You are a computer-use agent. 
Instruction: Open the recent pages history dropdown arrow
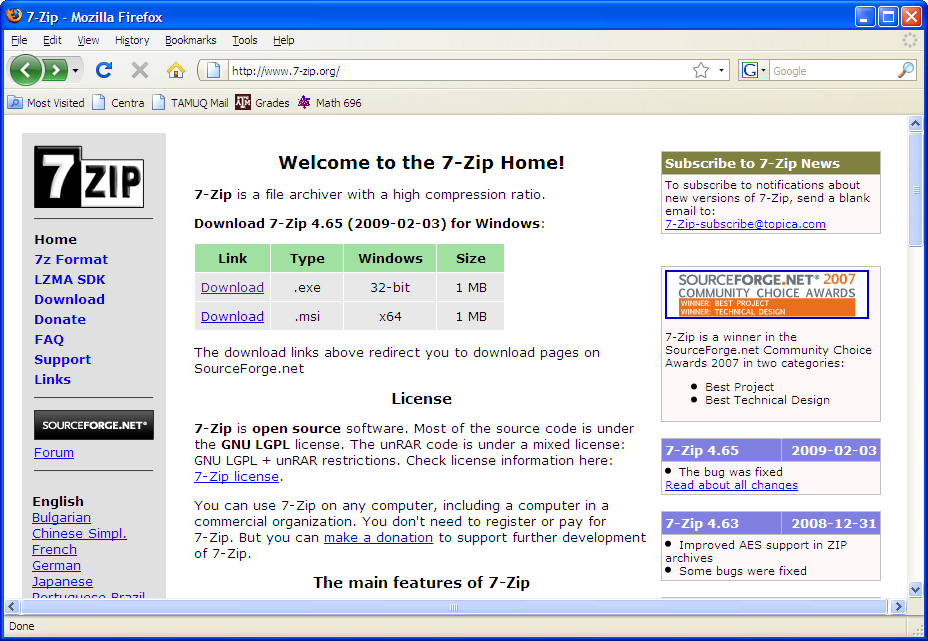click(x=75, y=71)
